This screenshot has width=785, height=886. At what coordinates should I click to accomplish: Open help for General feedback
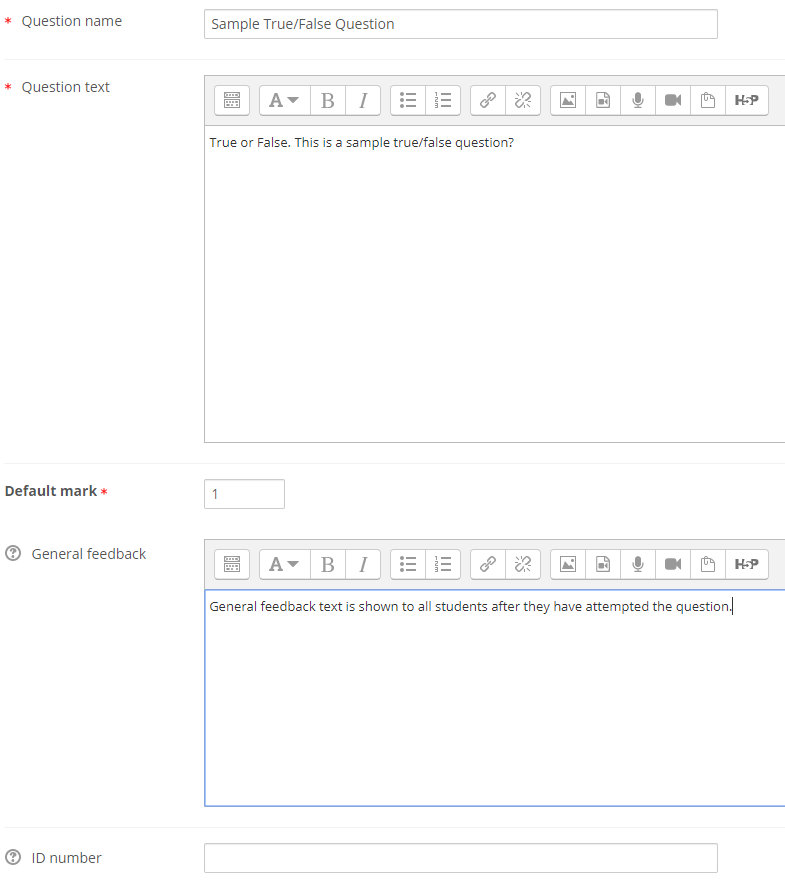coord(13,553)
